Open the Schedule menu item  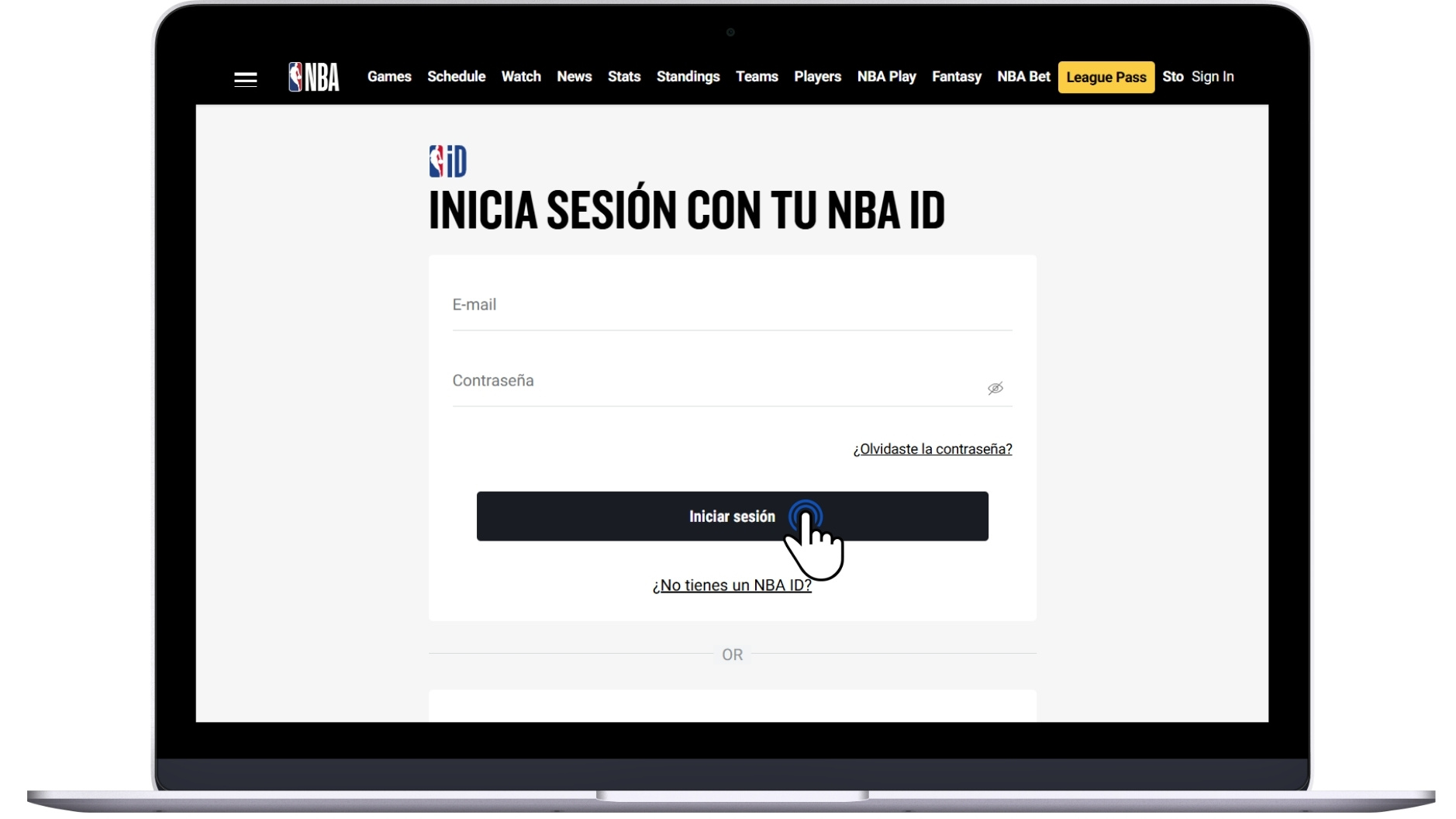click(x=456, y=77)
